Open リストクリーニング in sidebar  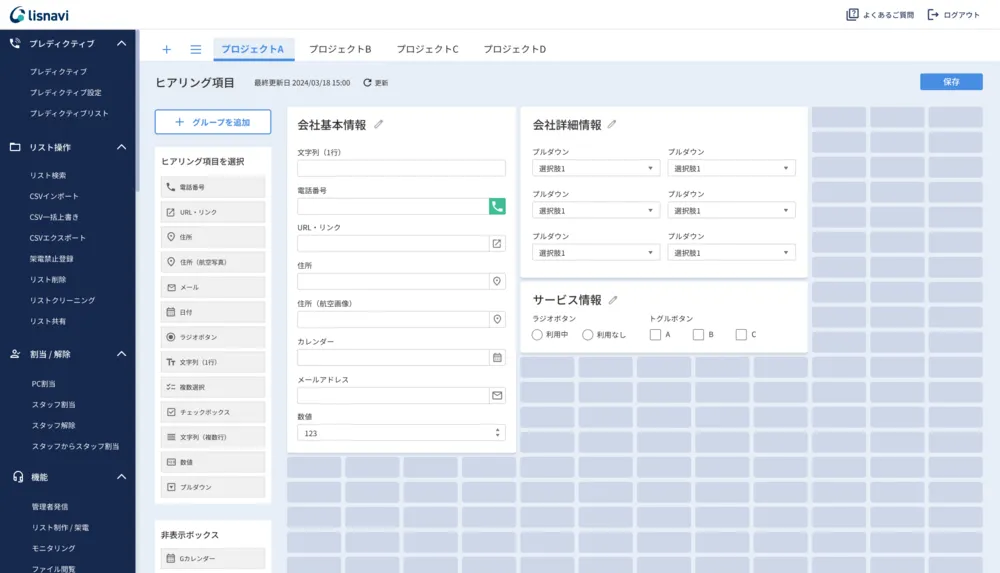pos(62,301)
